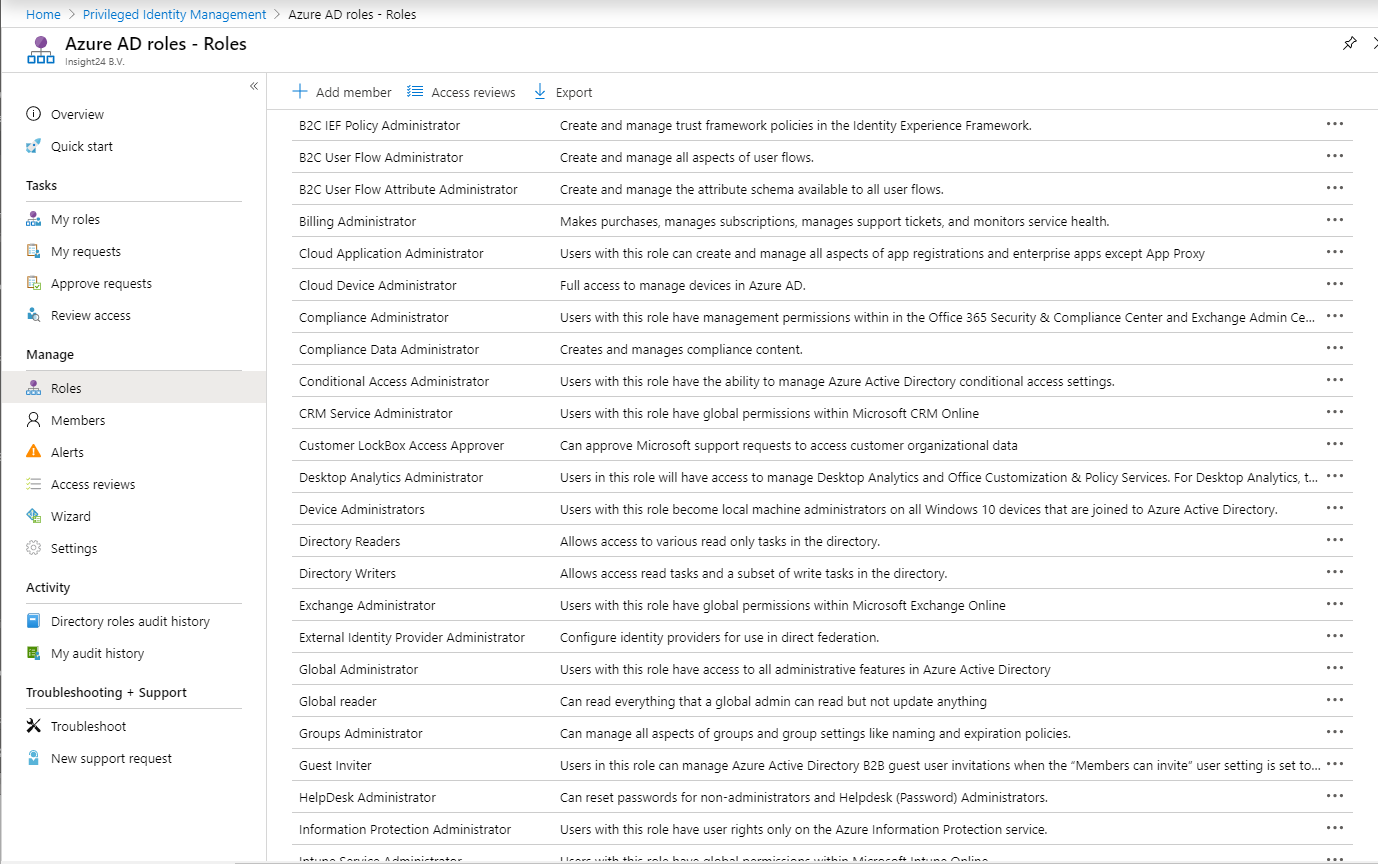
Task: Click the My audit history icon
Action: tap(34, 653)
